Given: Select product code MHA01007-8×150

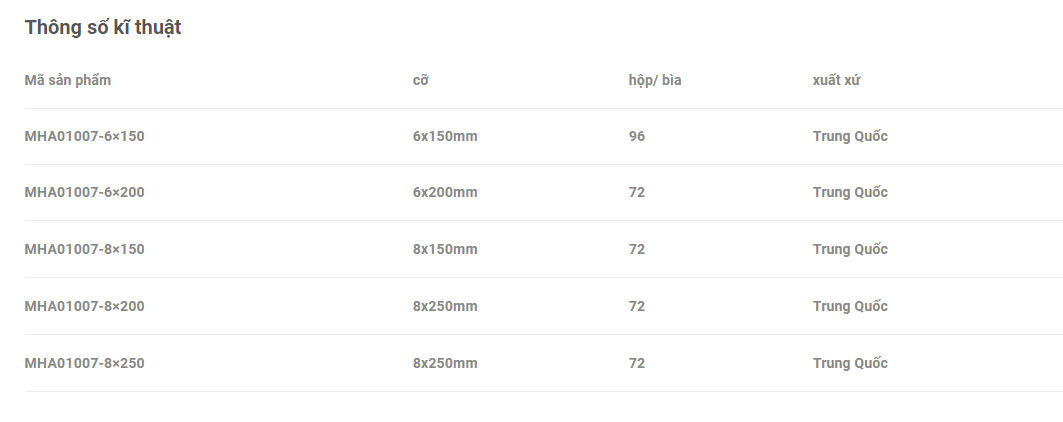Looking at the screenshot, I should pos(84,250).
